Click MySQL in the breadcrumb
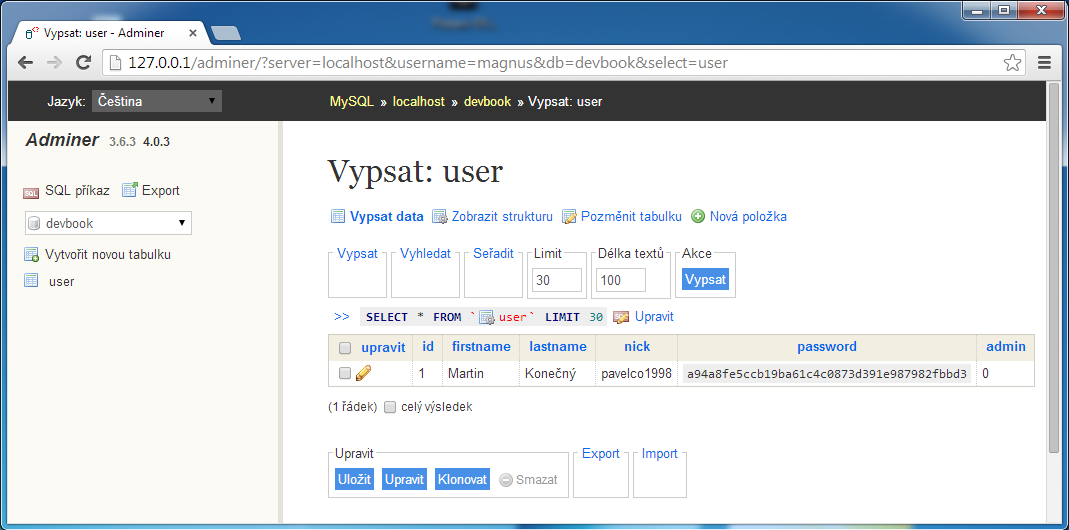 (352, 102)
